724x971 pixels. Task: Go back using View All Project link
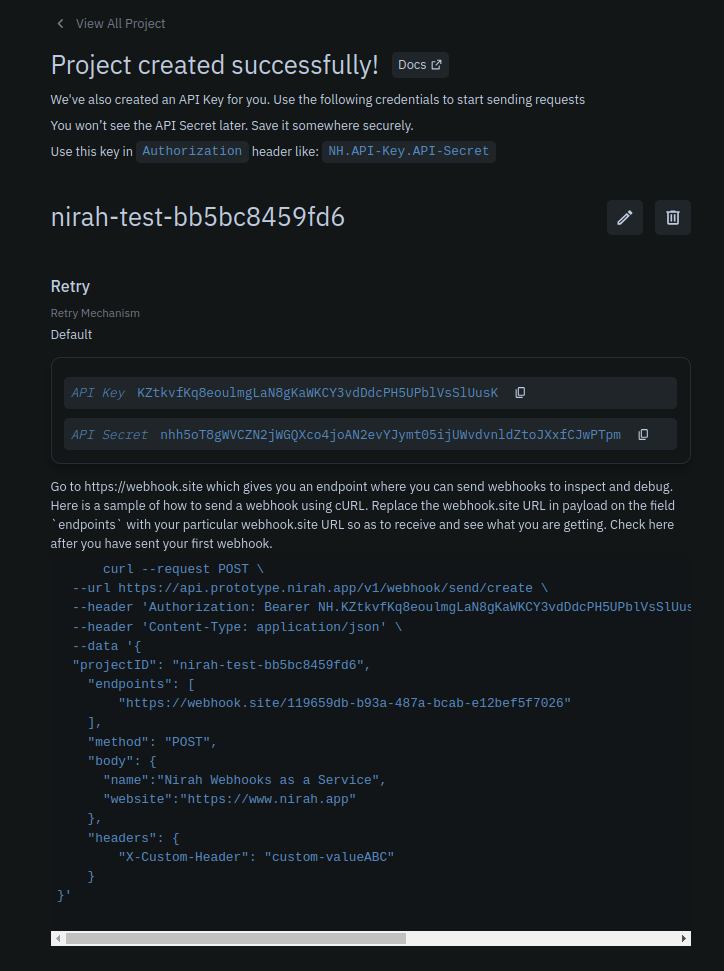pyautogui.click(x=120, y=23)
